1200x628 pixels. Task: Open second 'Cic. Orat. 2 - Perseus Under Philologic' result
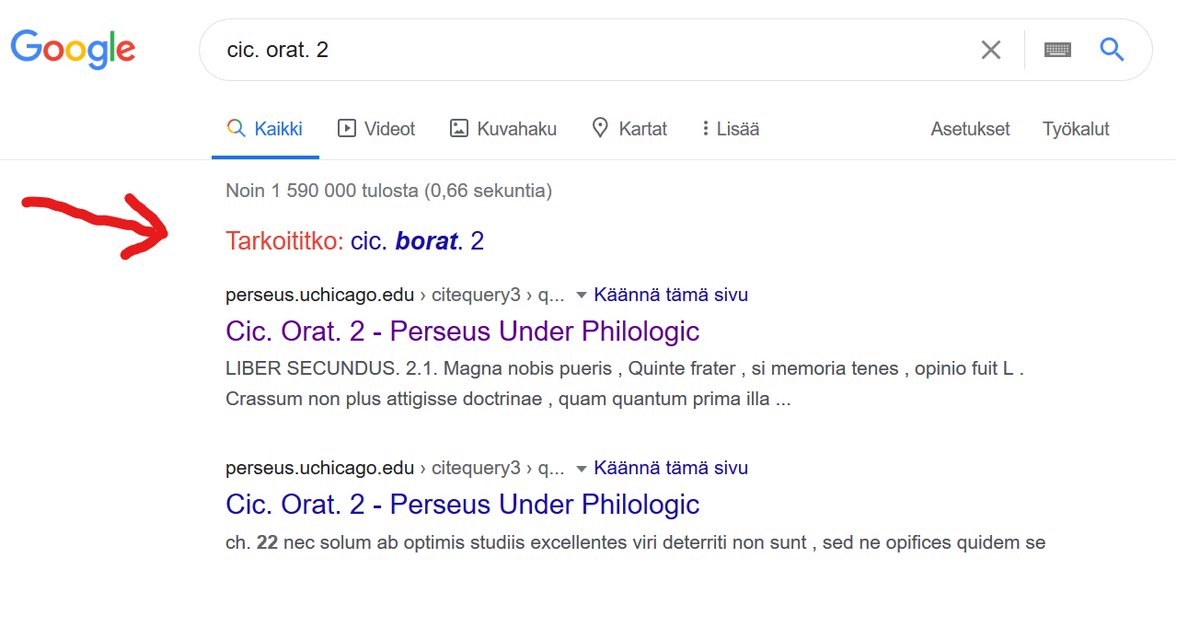[x=462, y=504]
